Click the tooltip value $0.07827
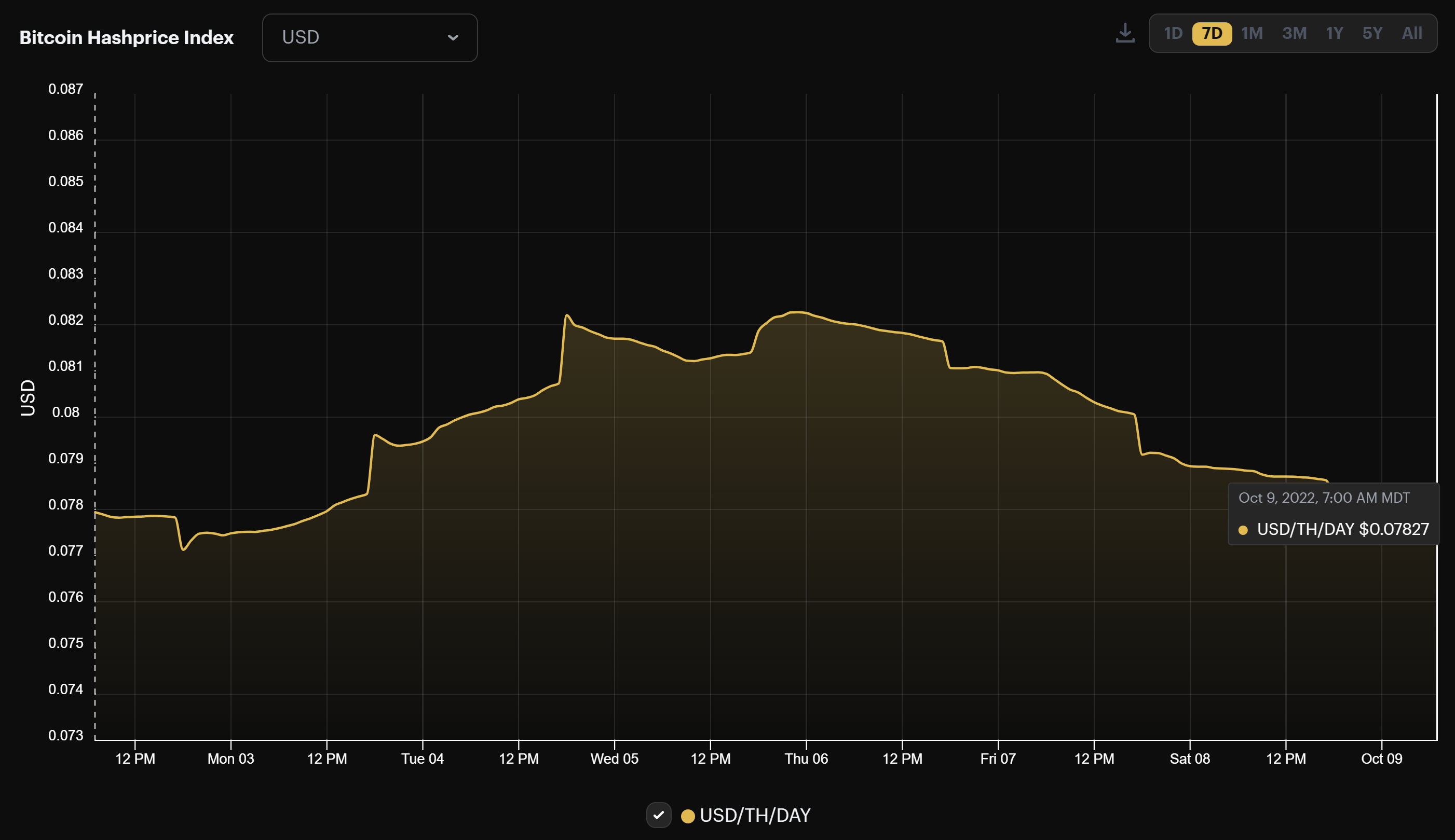 pyautogui.click(x=1394, y=529)
